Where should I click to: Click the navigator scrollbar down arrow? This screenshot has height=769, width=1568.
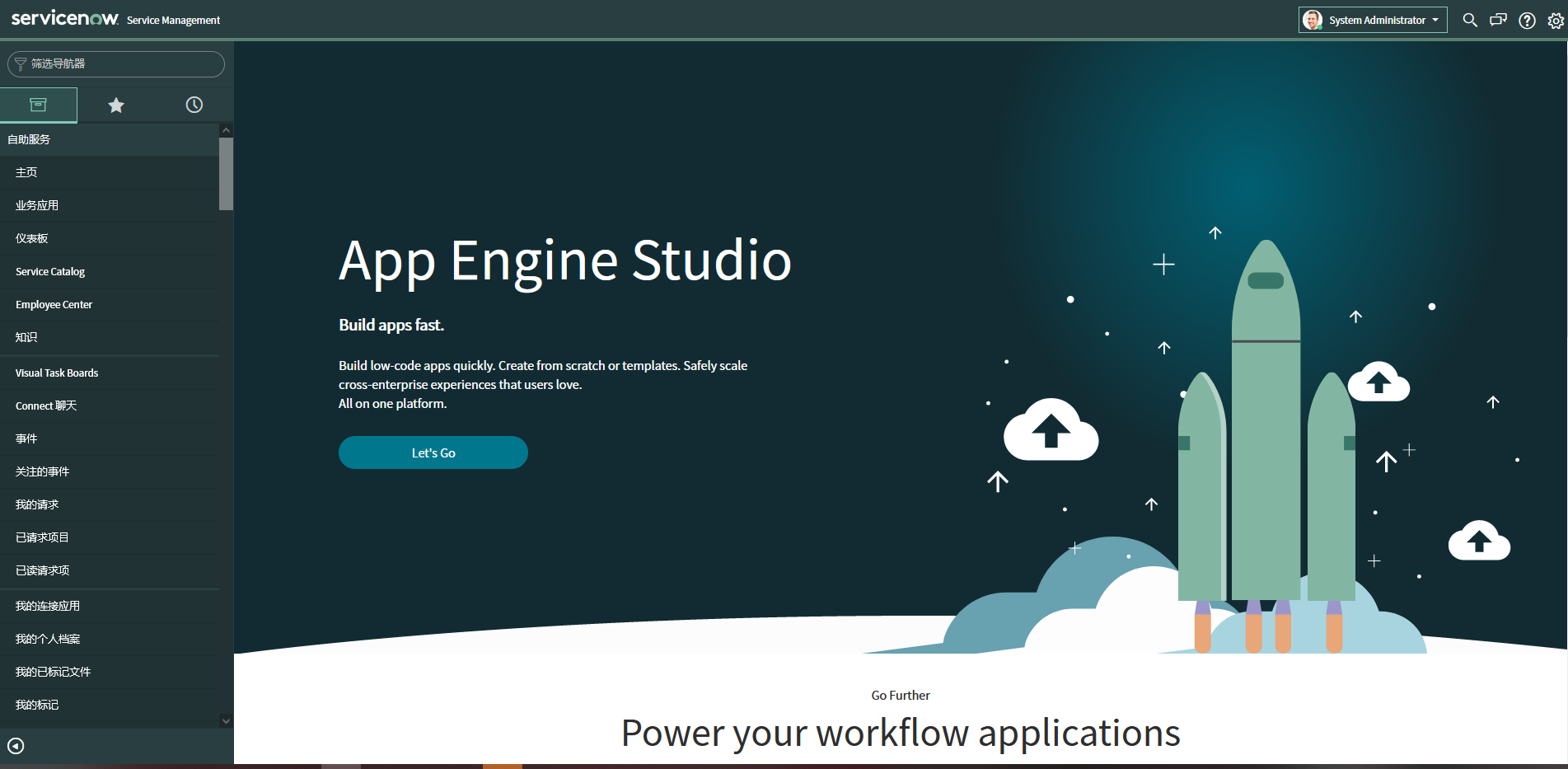(x=226, y=720)
